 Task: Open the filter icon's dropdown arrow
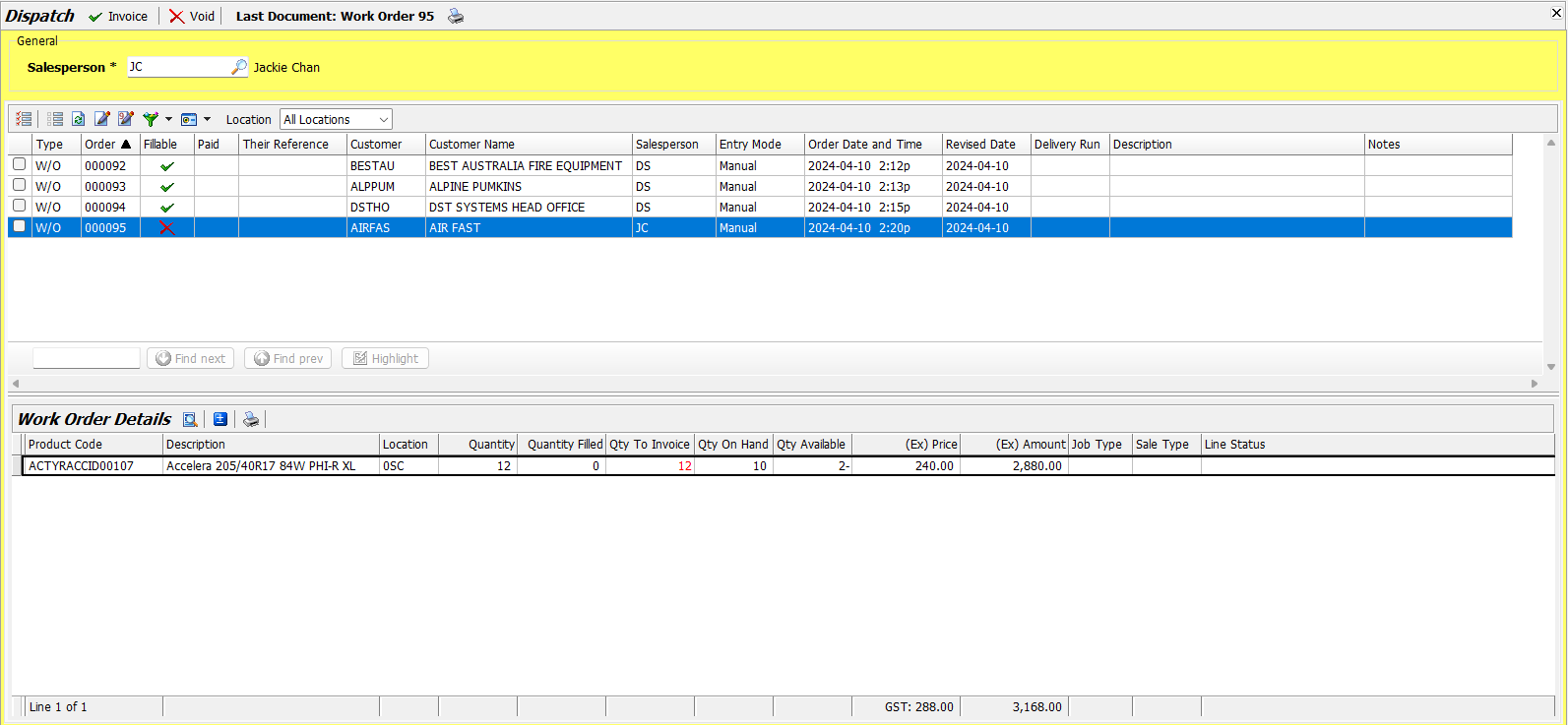(x=168, y=119)
